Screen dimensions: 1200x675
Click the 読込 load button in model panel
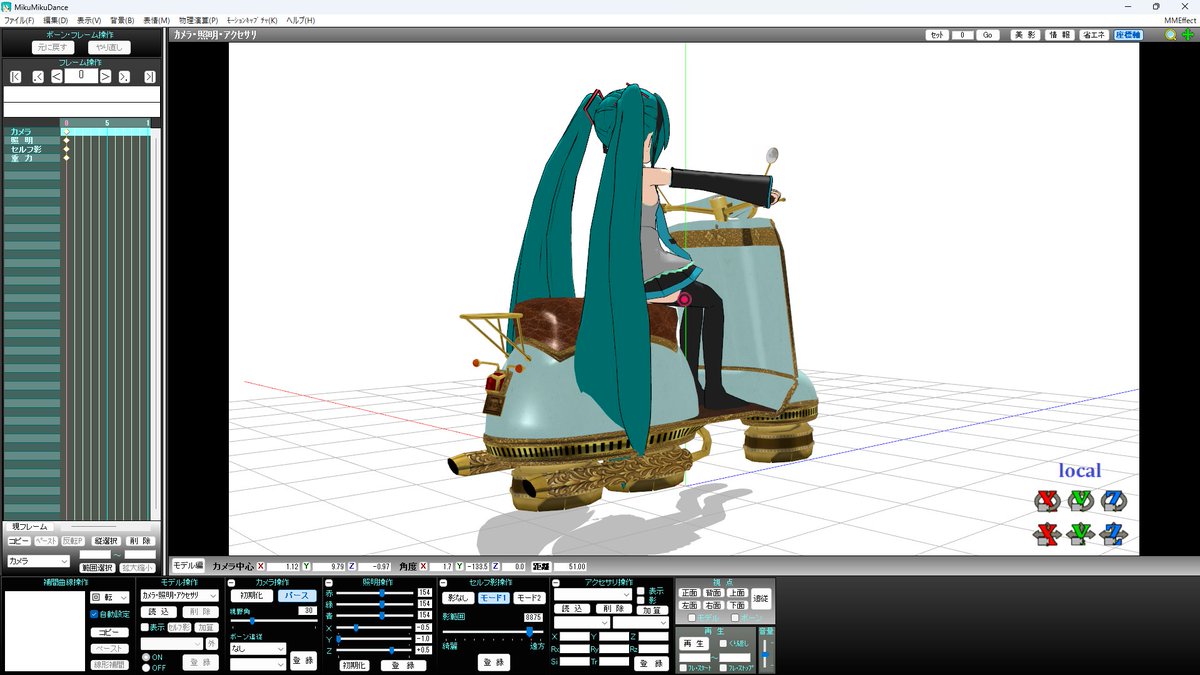coord(157,612)
